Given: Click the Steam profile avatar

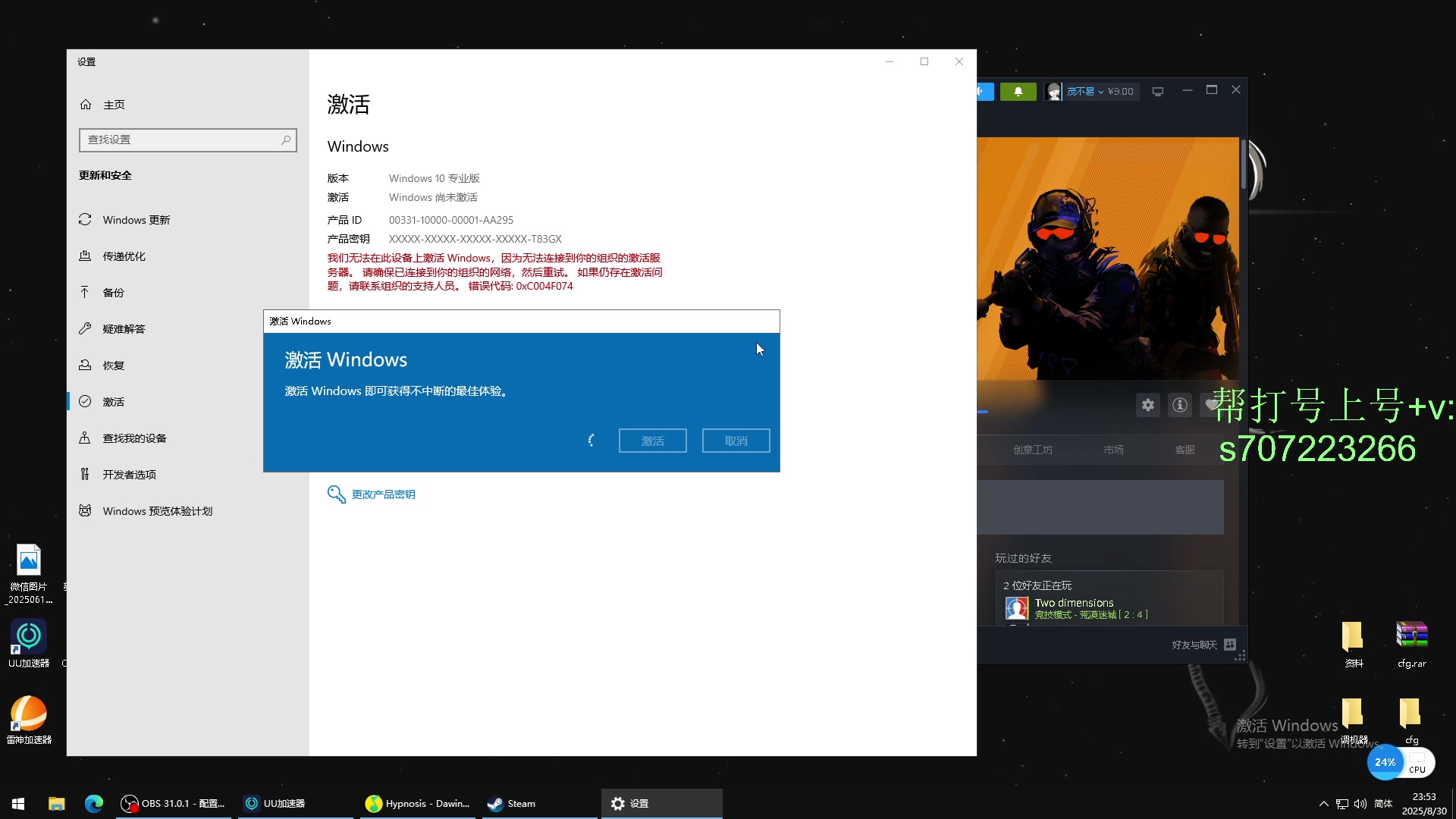Looking at the screenshot, I should point(1053,92).
